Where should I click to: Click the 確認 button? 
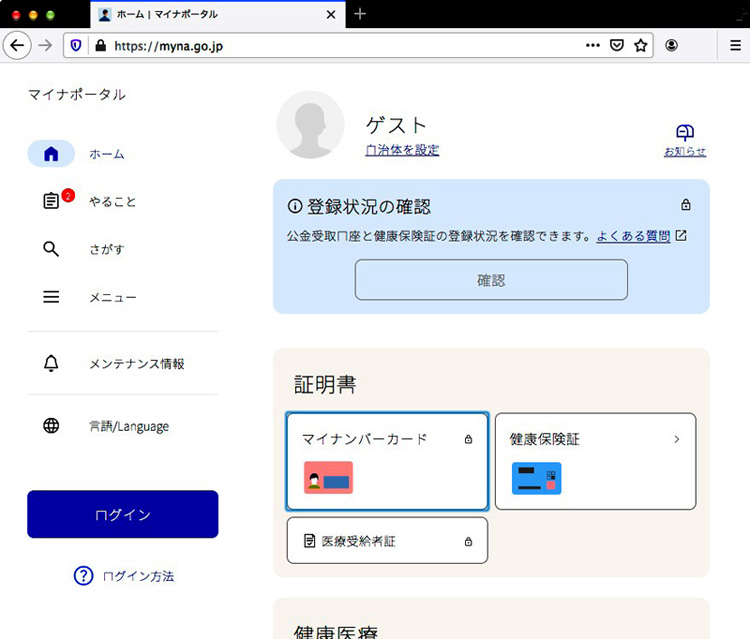491,280
